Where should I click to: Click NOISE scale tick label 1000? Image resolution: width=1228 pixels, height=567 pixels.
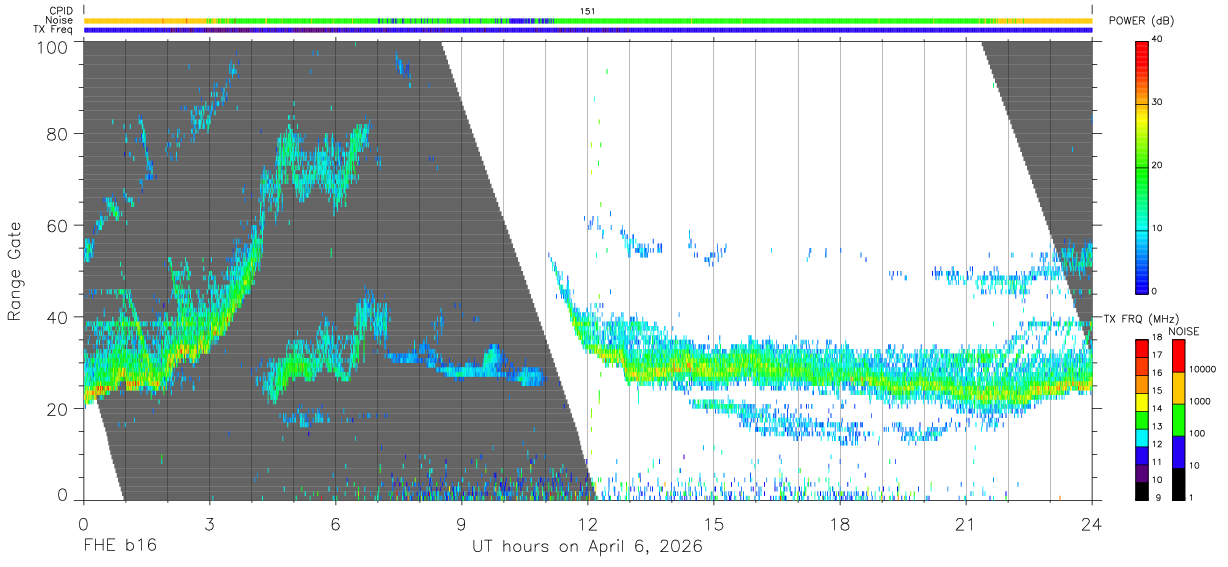[x=1199, y=401]
